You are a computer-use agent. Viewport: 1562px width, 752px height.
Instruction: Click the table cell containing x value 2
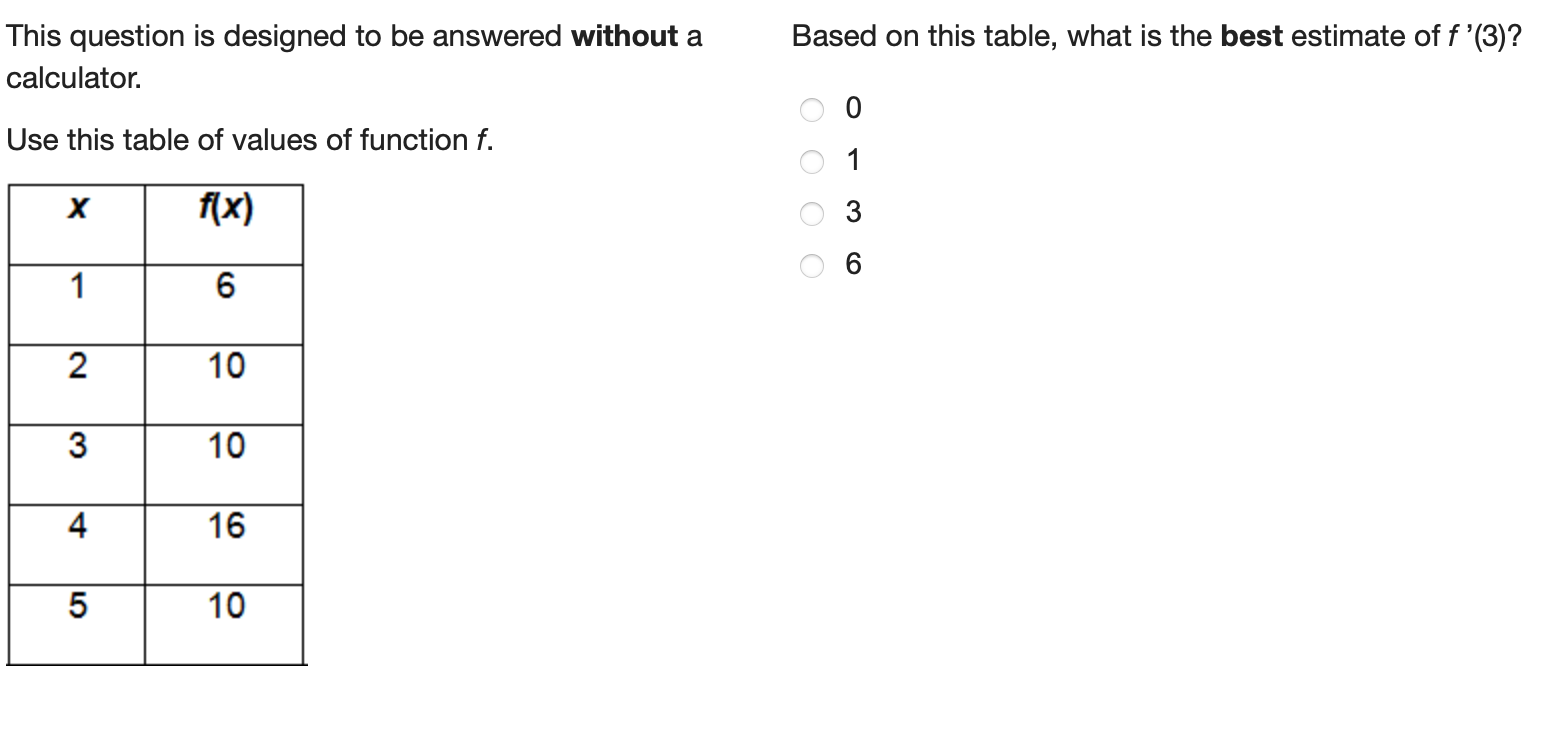pyautogui.click(x=76, y=365)
